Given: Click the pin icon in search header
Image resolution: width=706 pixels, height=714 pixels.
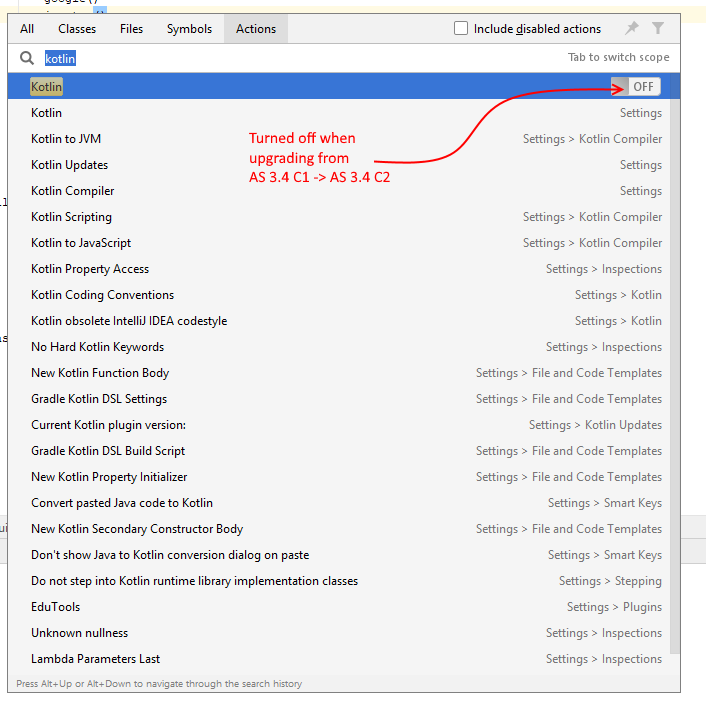Looking at the screenshot, I should (x=631, y=29).
